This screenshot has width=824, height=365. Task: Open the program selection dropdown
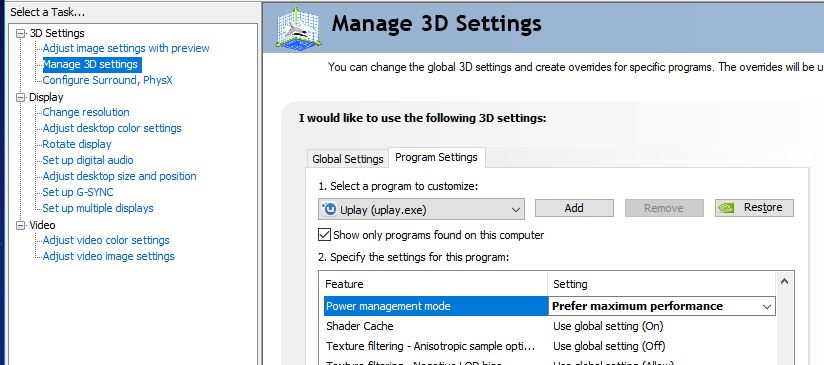tap(421, 209)
